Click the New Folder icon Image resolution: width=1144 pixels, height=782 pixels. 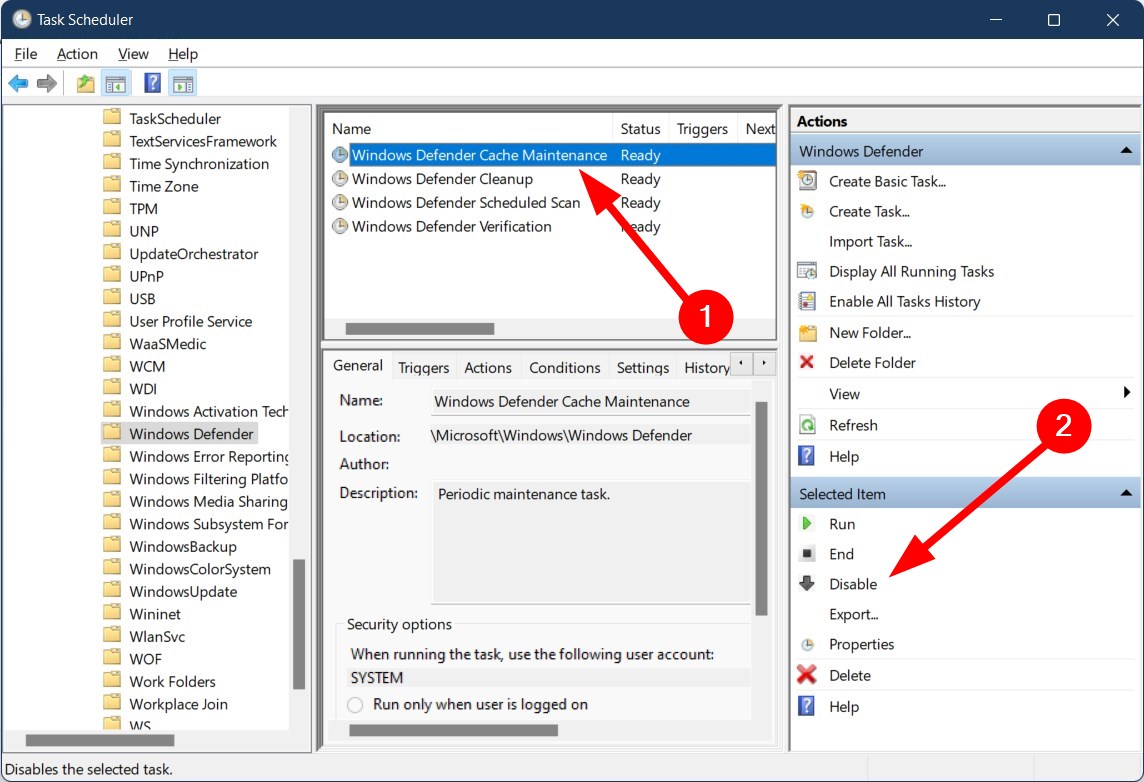807,333
